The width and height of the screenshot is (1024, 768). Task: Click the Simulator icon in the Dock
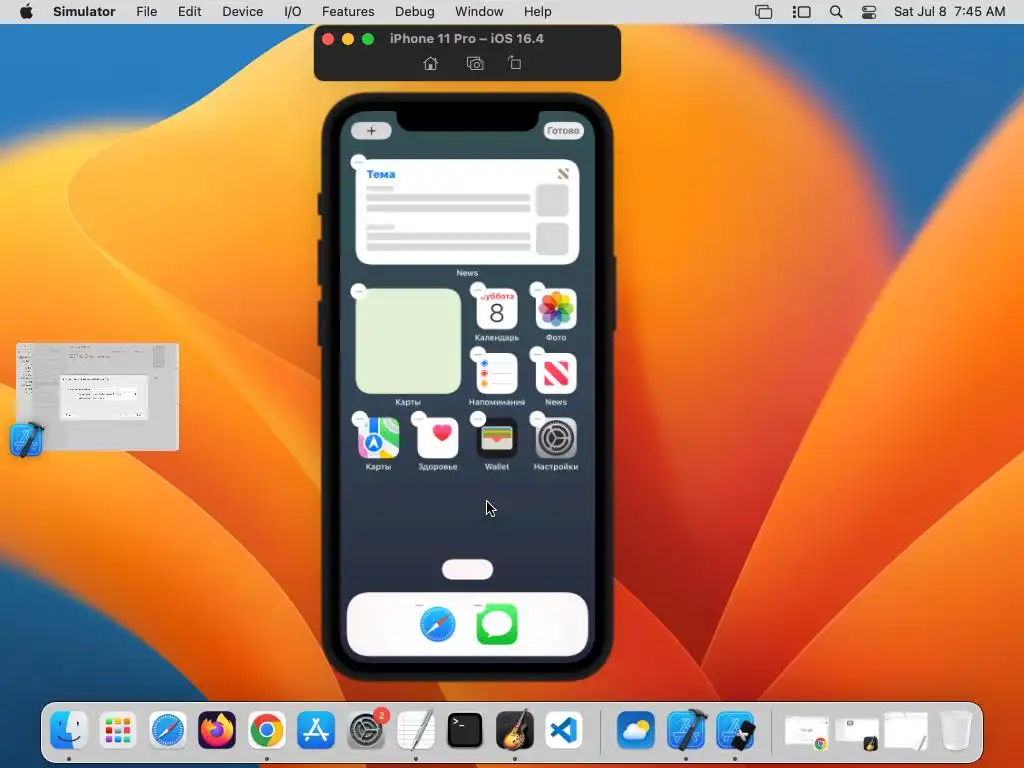(x=735, y=729)
